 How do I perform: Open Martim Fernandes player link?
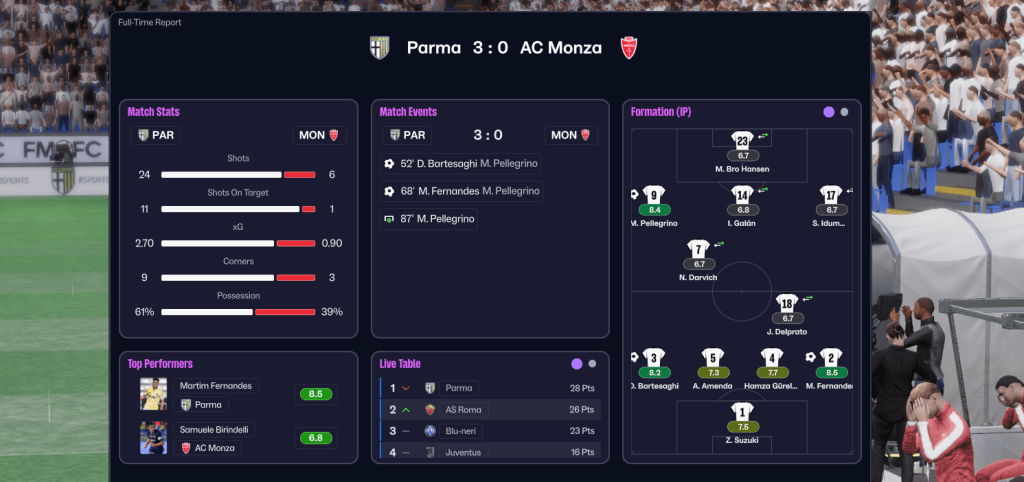(x=218, y=385)
